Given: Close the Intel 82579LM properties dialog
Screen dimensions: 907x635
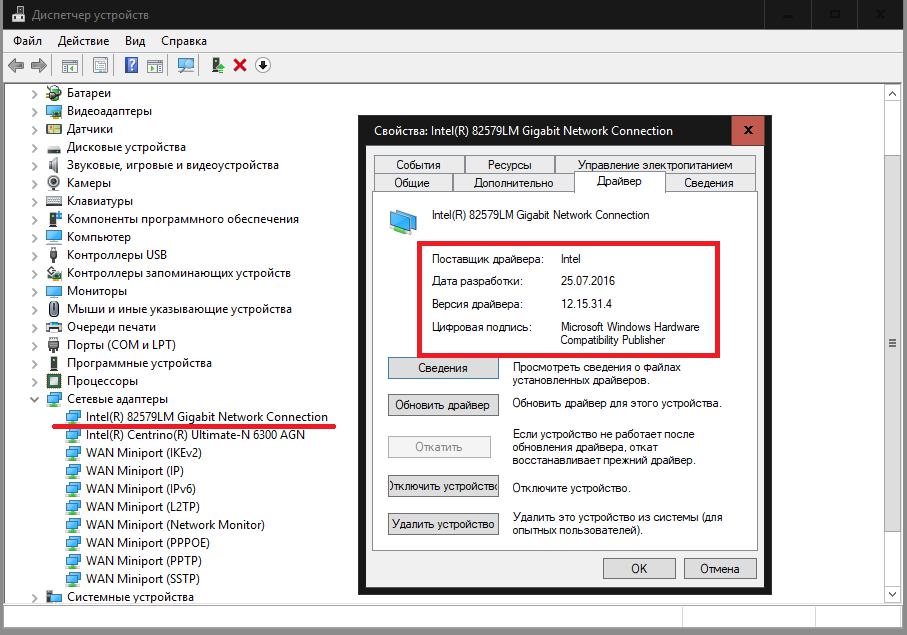Looking at the screenshot, I should 748,130.
